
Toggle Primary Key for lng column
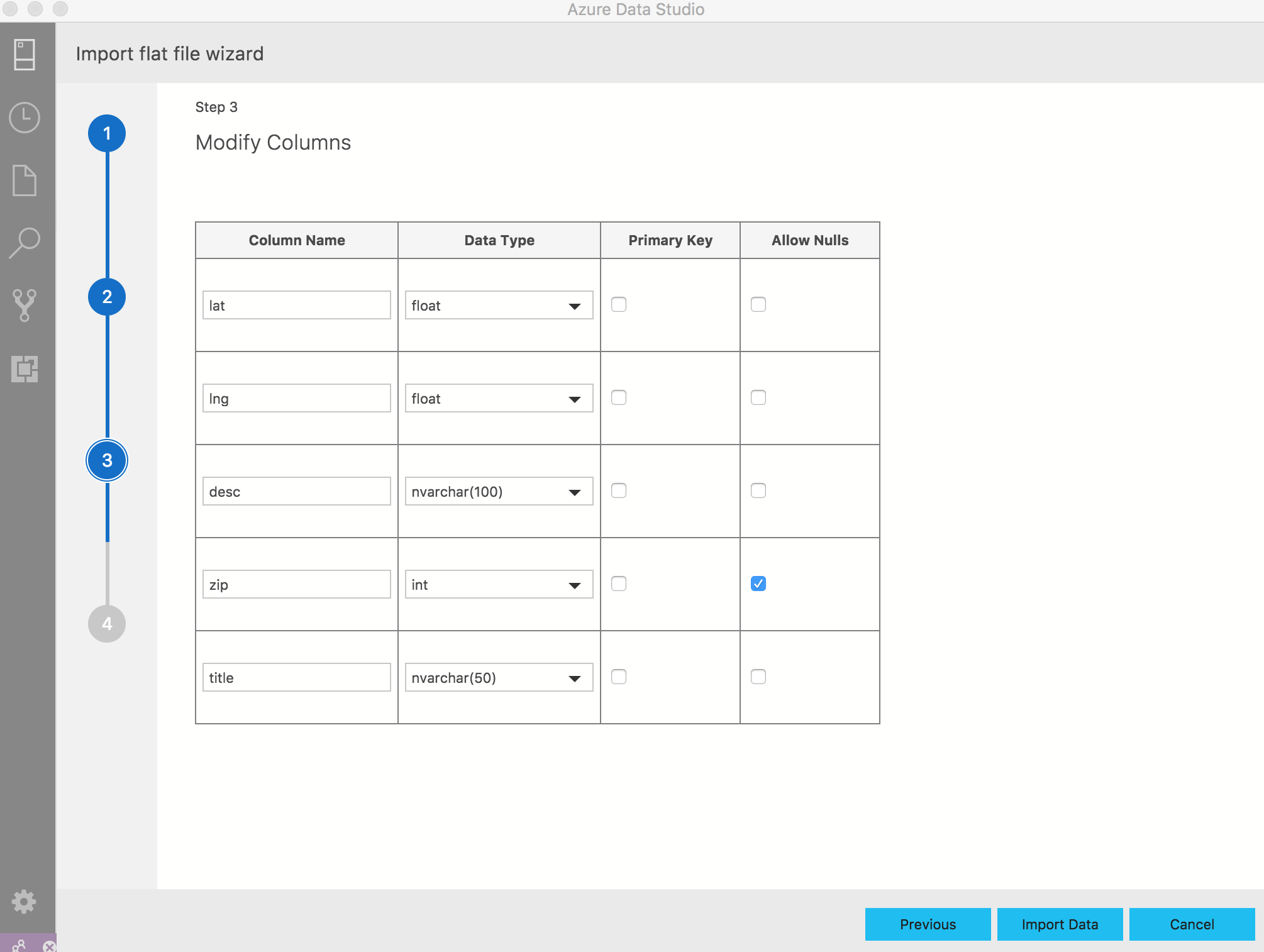point(619,397)
